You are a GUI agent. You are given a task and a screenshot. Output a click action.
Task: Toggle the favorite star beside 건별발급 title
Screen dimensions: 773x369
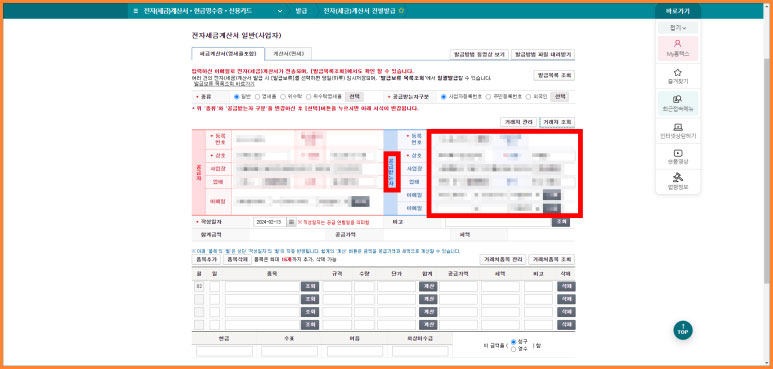coord(401,10)
